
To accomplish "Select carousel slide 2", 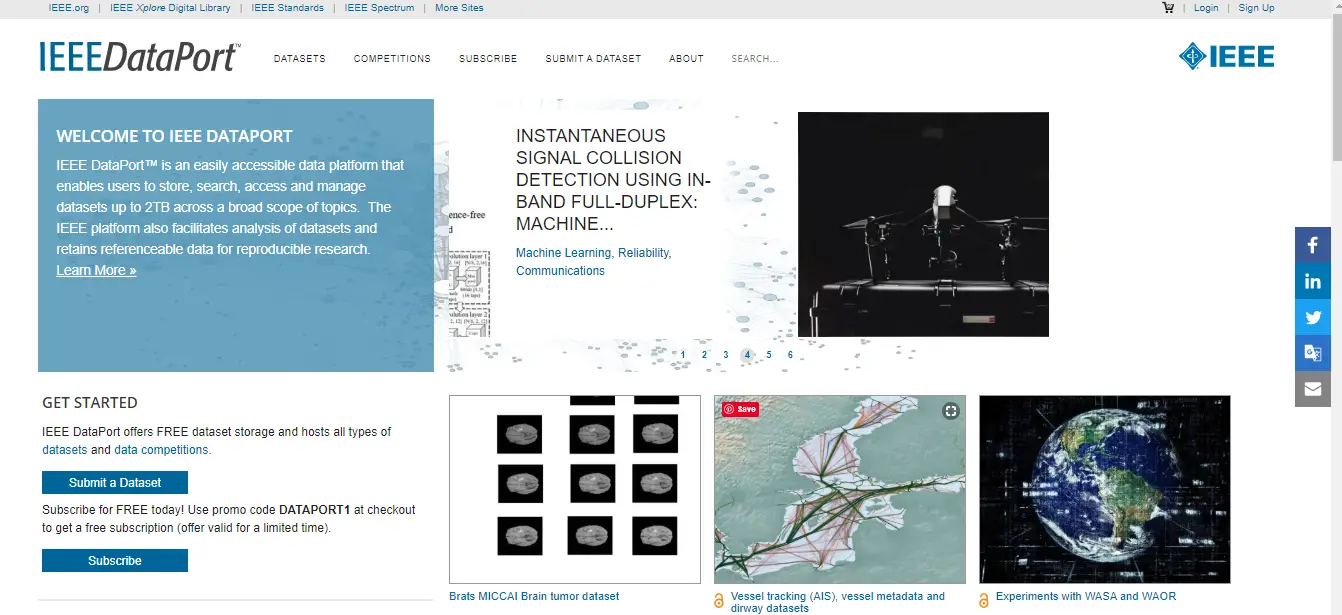I will tap(704, 355).
